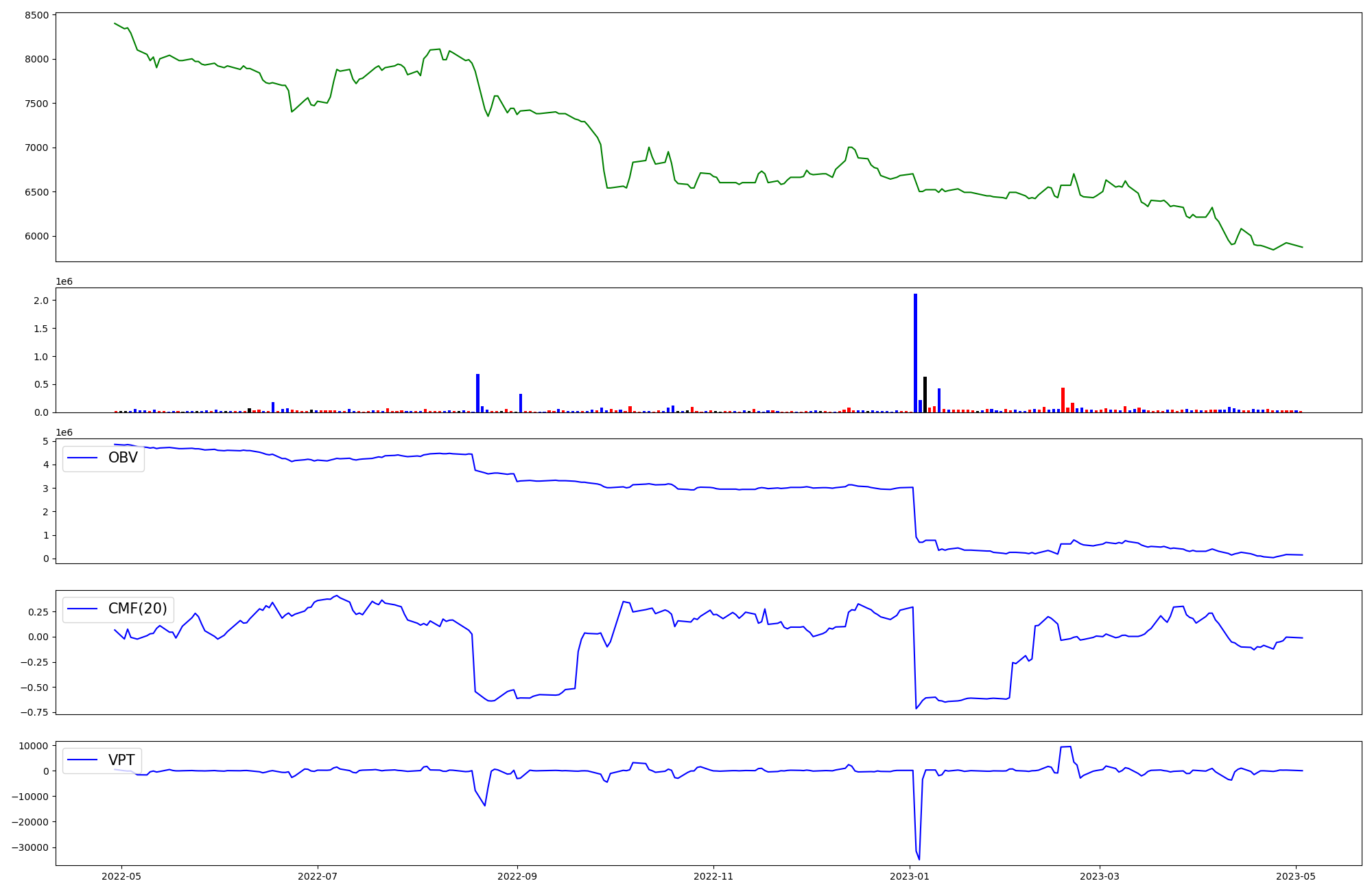The height and width of the screenshot is (892, 1372).
Task: Click the CMF(20) legend label
Action: (137, 609)
